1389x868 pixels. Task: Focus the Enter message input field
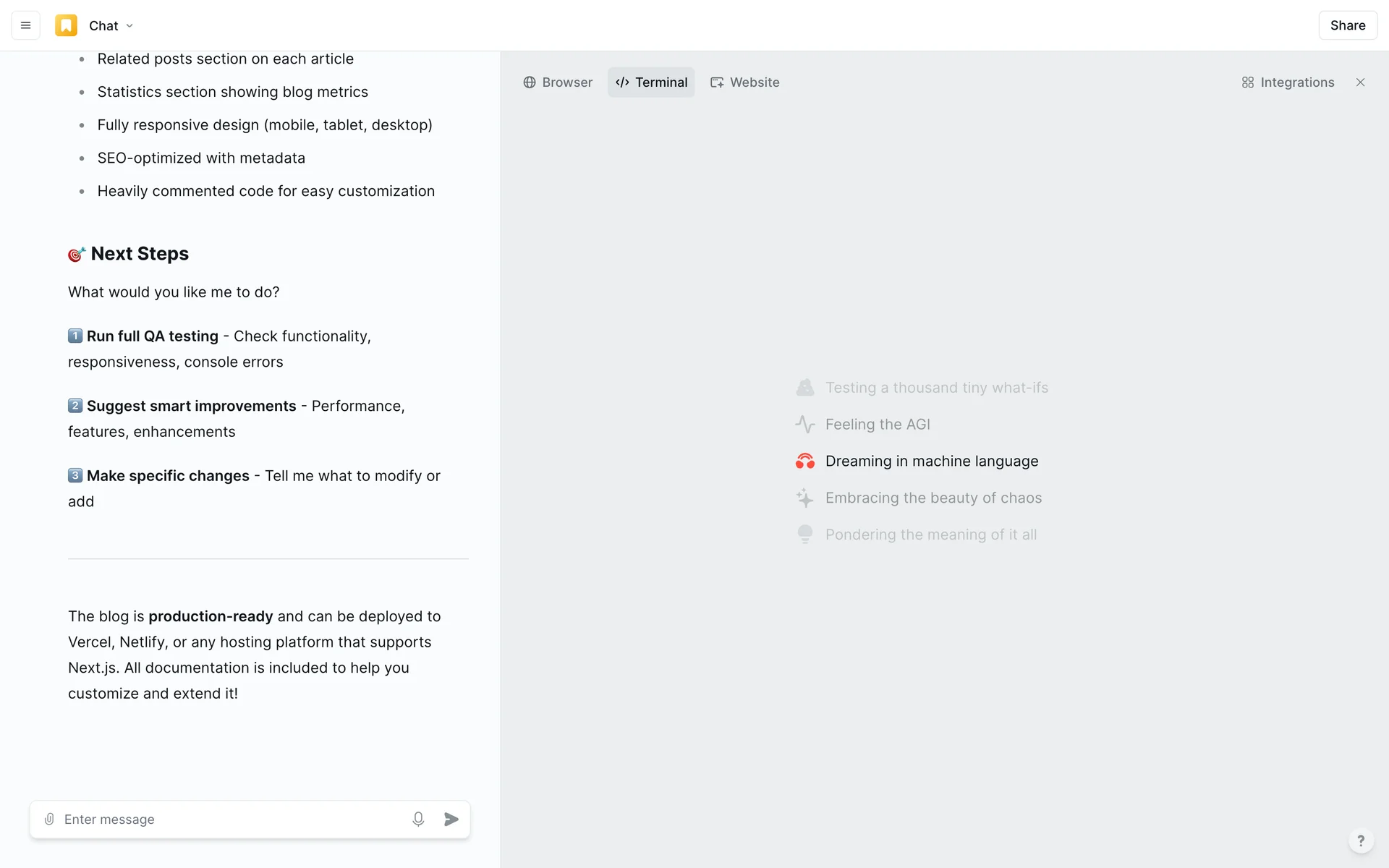point(231,819)
